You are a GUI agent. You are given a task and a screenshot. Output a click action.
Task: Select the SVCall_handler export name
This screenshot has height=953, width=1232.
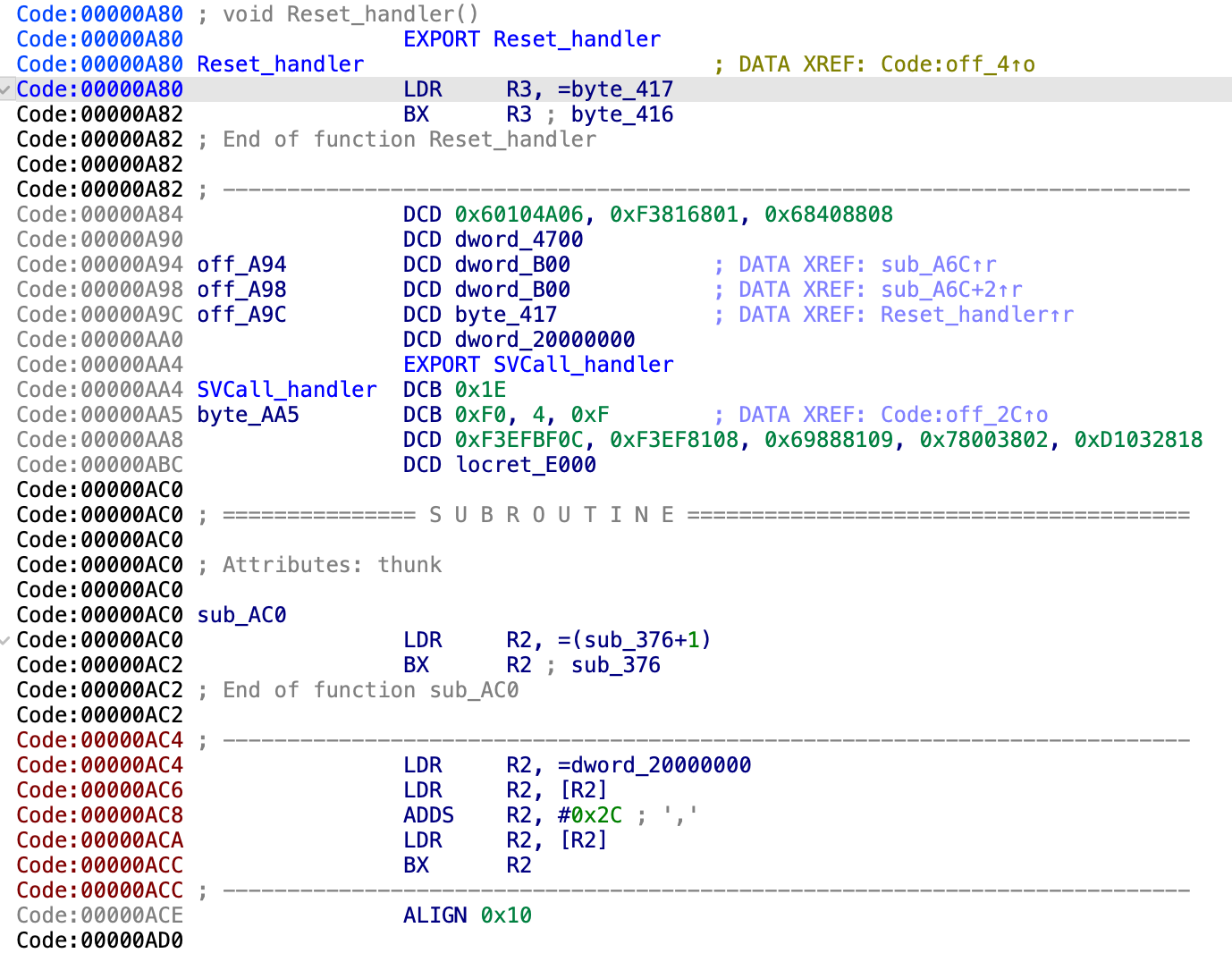tap(582, 364)
